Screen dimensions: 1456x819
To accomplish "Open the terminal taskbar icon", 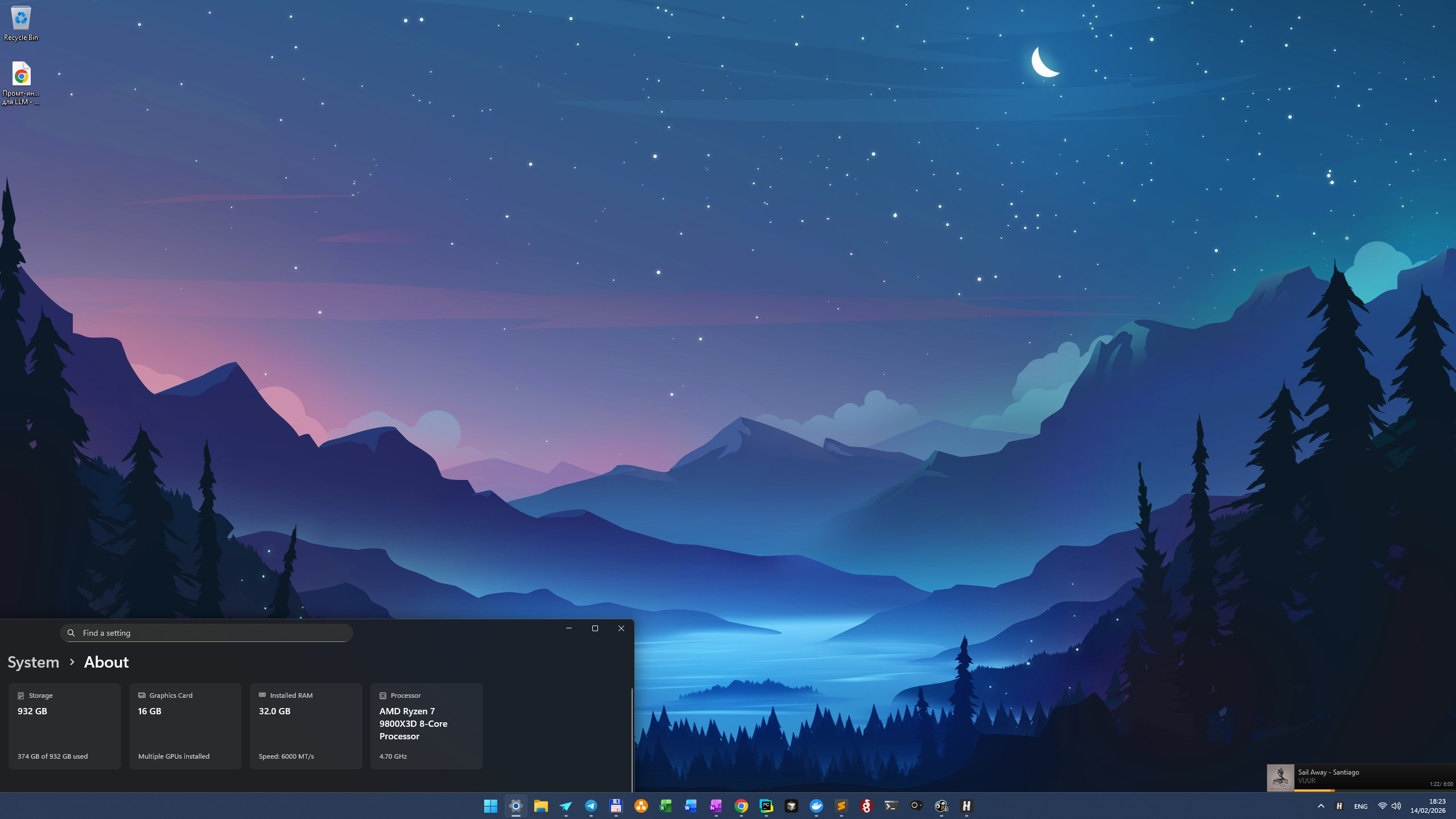I will (x=891, y=806).
